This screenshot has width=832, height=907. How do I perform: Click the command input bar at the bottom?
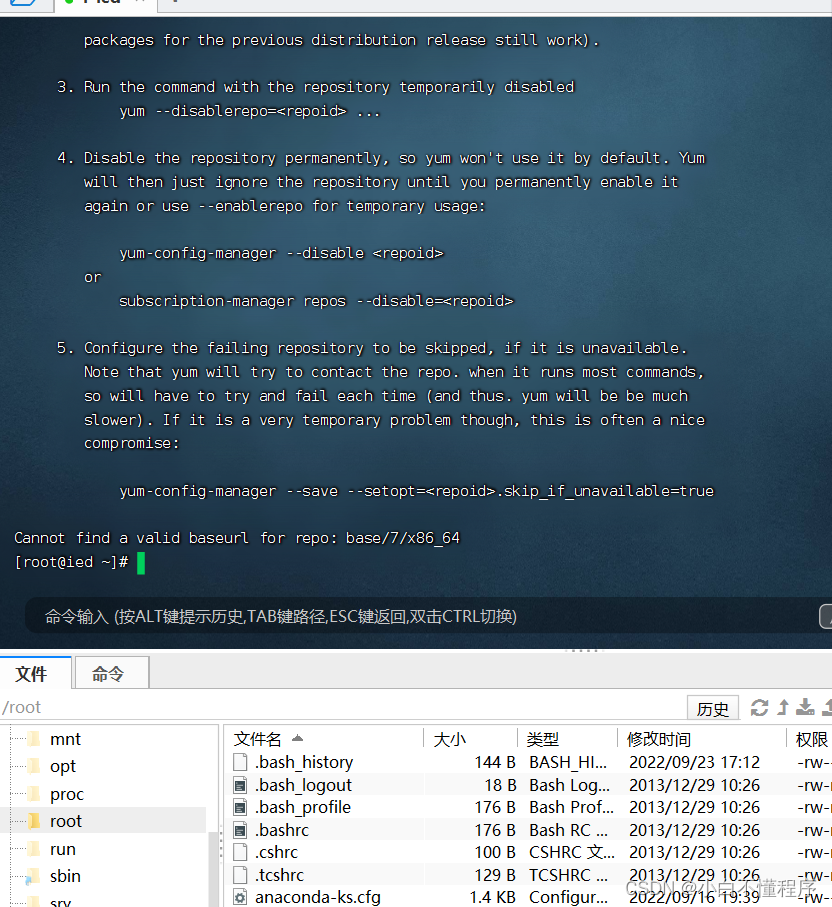tap(400, 617)
